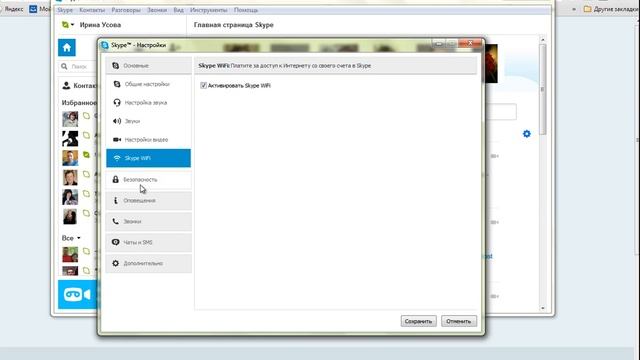Click the voicemail video icon at bottom left
Viewport: 640px width, 360px height.
(x=78, y=294)
